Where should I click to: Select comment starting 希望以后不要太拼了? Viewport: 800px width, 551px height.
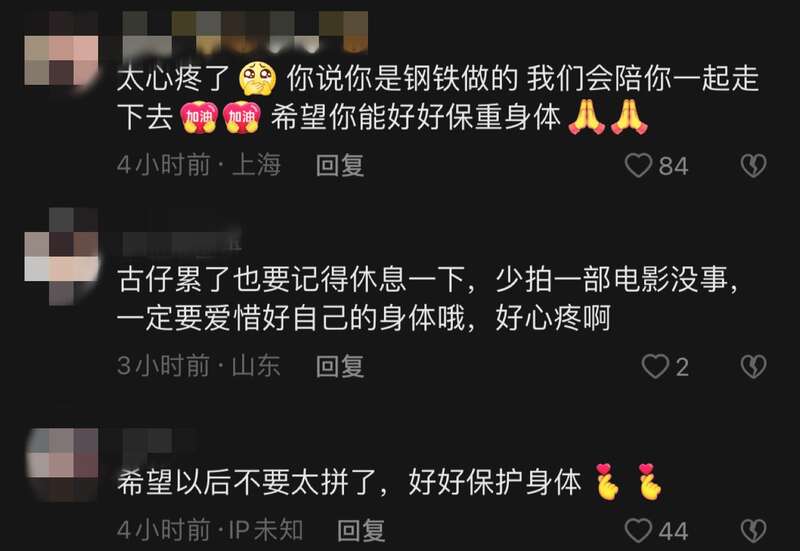[x=390, y=481]
